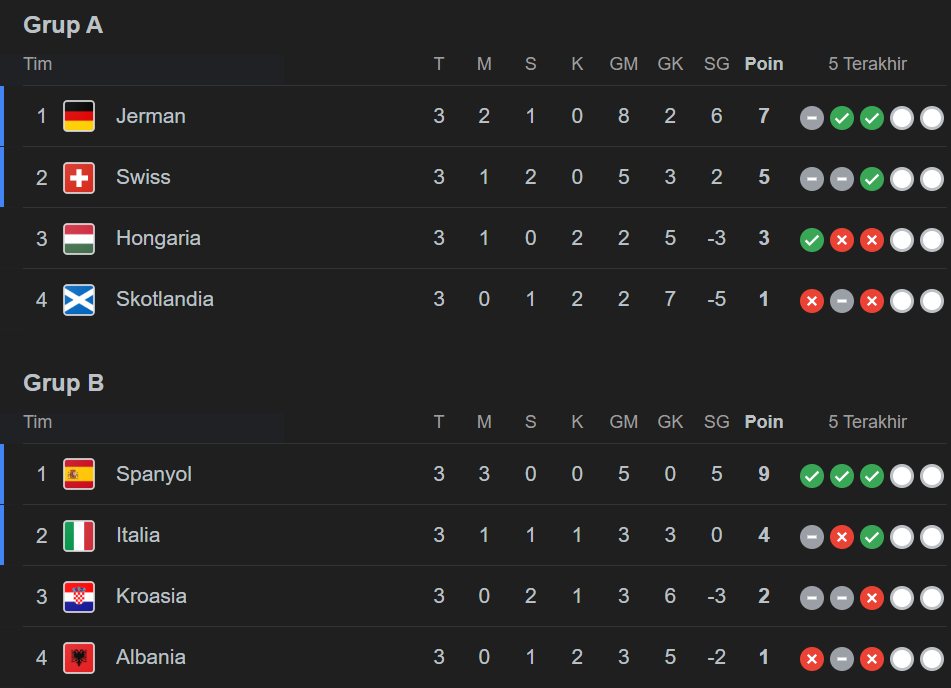Image resolution: width=951 pixels, height=688 pixels.
Task: Click the Croatia flag icon
Action: click(79, 597)
